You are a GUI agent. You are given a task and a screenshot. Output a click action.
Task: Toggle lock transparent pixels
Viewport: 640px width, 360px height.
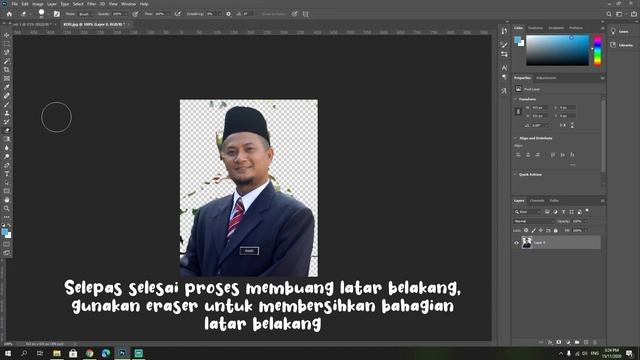tap(526, 230)
